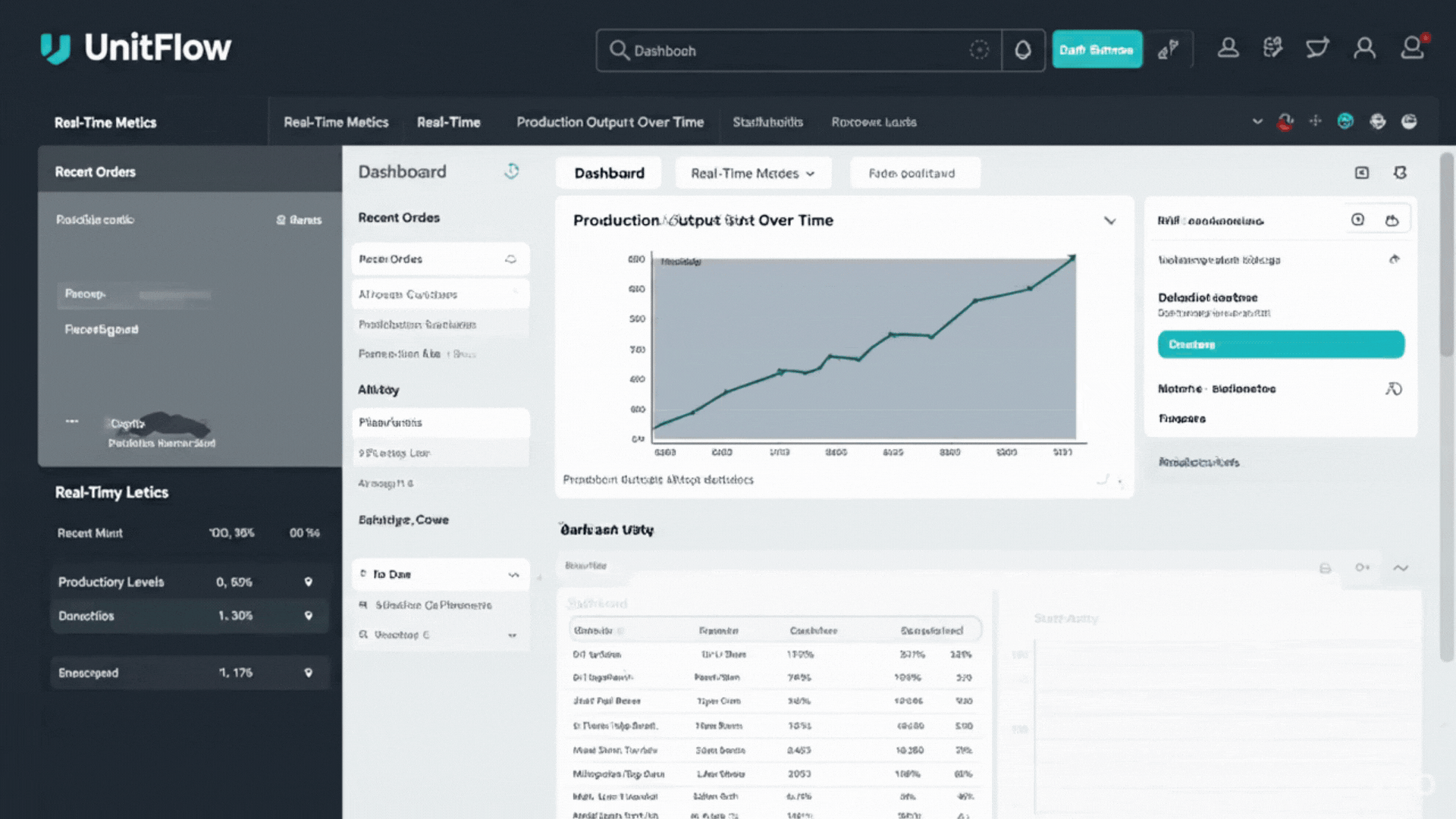
Task: Click the vertical scrollbar on the right edge
Action: point(1447,255)
